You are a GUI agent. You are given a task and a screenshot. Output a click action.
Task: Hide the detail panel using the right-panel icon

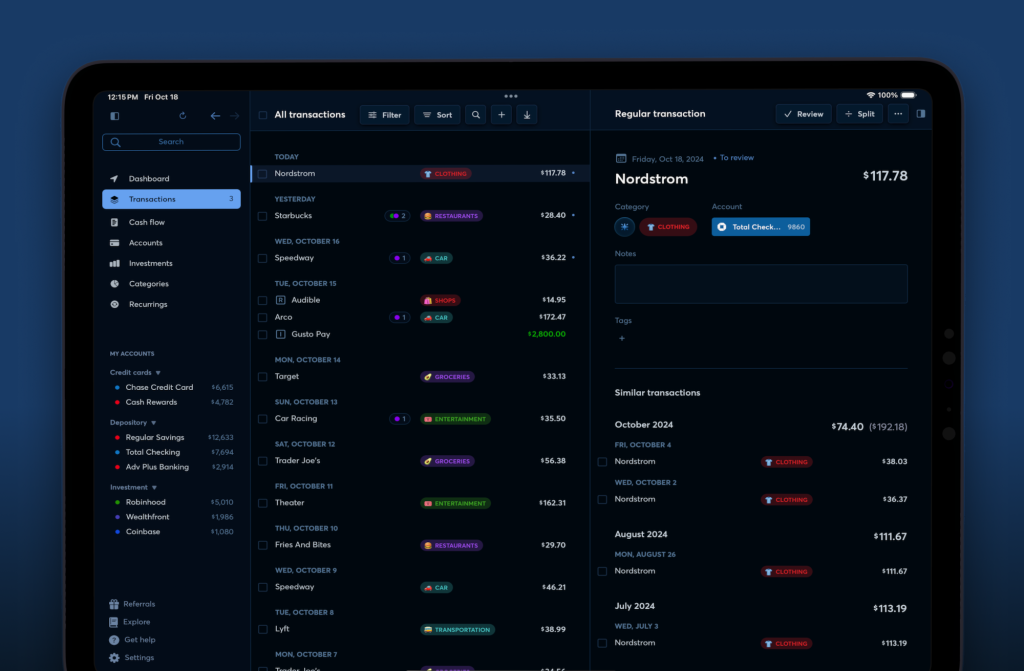point(921,114)
